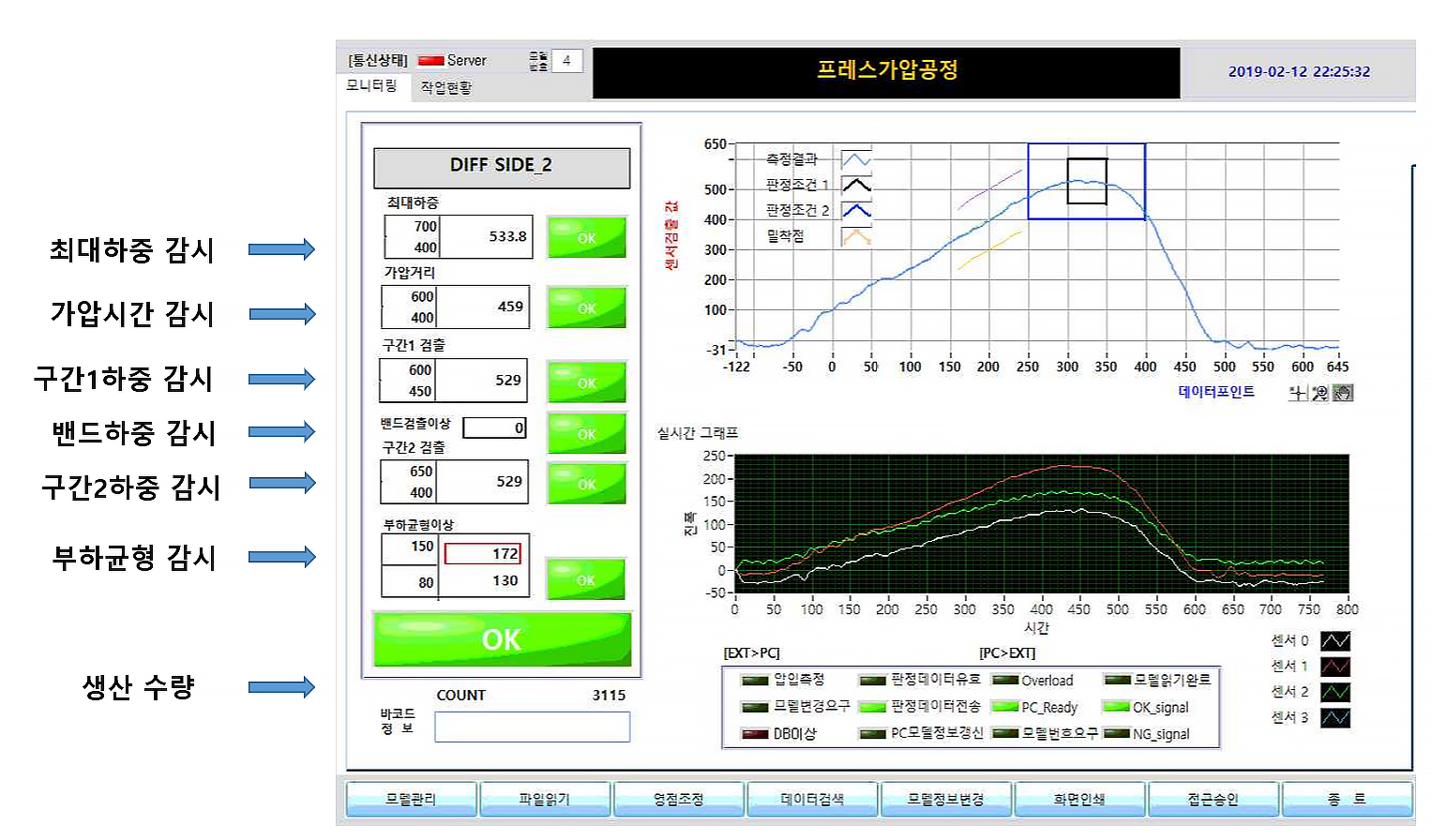1447x840 pixels.
Task: Click the 접근승인 button
Action: [x=1213, y=799]
